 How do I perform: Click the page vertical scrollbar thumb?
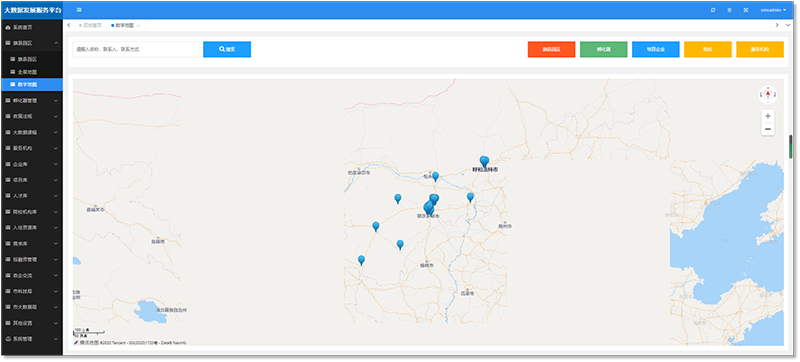pyautogui.click(x=790, y=146)
